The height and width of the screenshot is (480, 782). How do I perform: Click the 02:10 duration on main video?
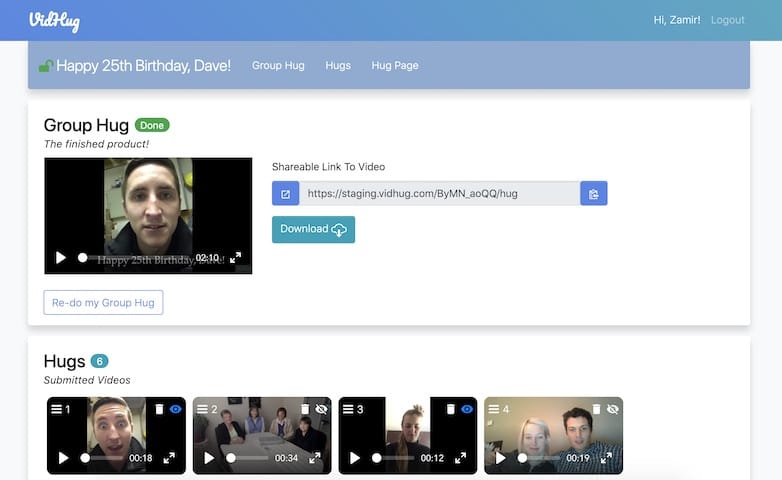tap(207, 257)
